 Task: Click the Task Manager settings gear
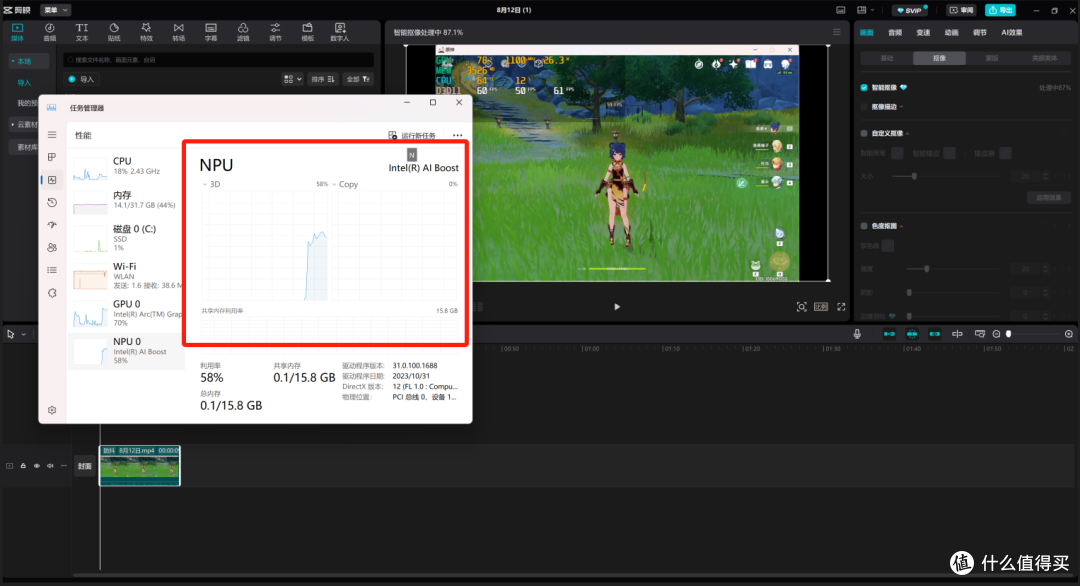[52, 410]
